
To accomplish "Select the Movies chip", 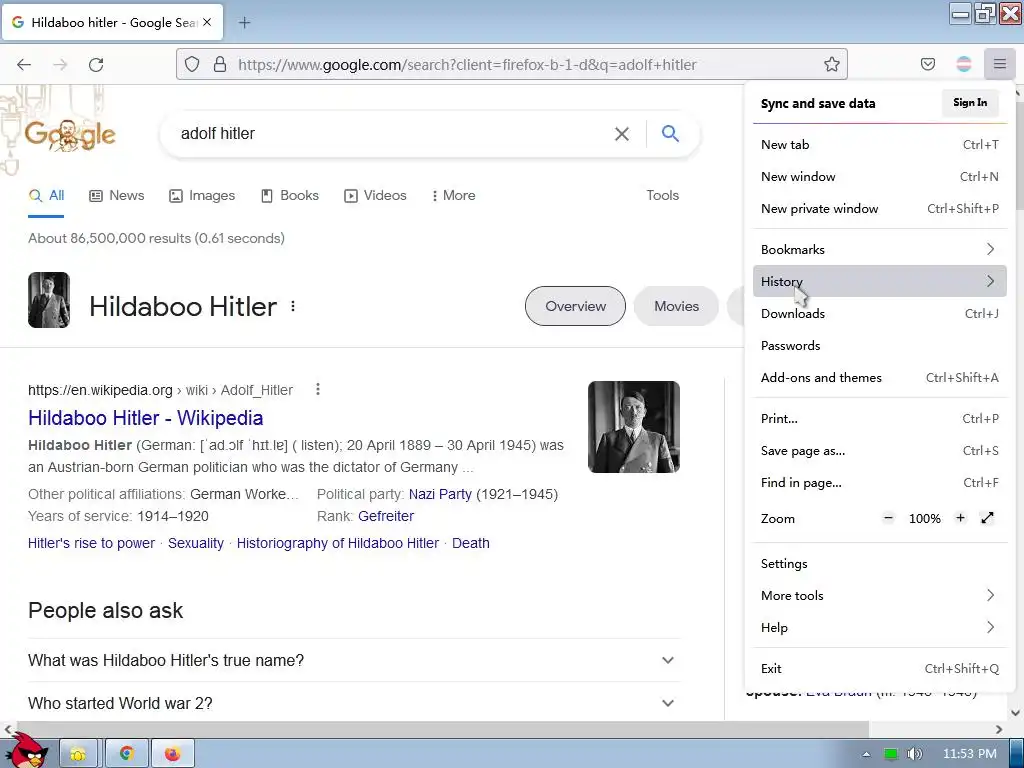I will pyautogui.click(x=677, y=306).
